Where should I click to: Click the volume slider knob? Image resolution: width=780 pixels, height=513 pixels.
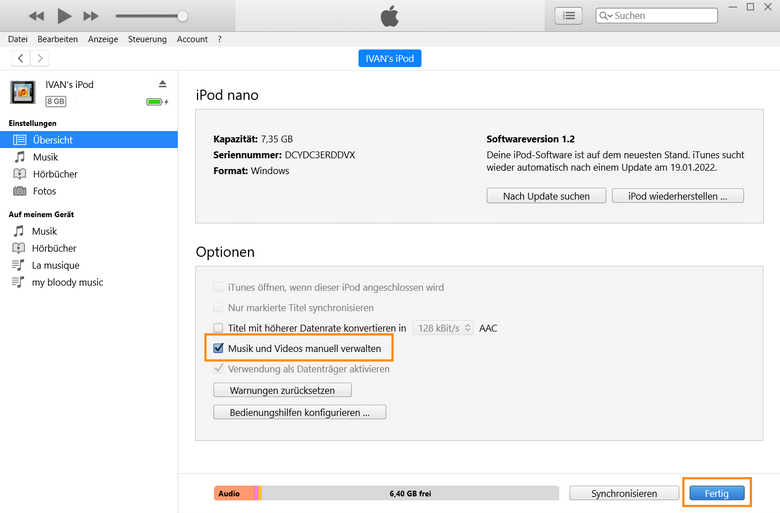pyautogui.click(x=183, y=16)
